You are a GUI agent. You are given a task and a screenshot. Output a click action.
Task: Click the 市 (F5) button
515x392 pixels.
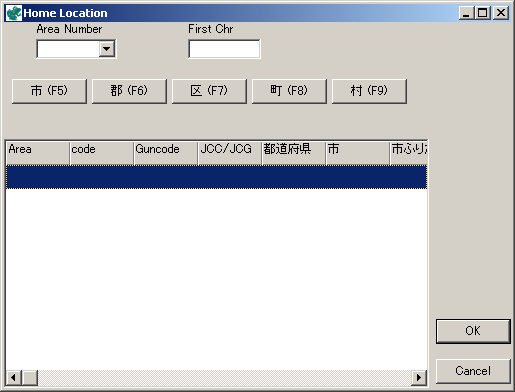coord(49,91)
